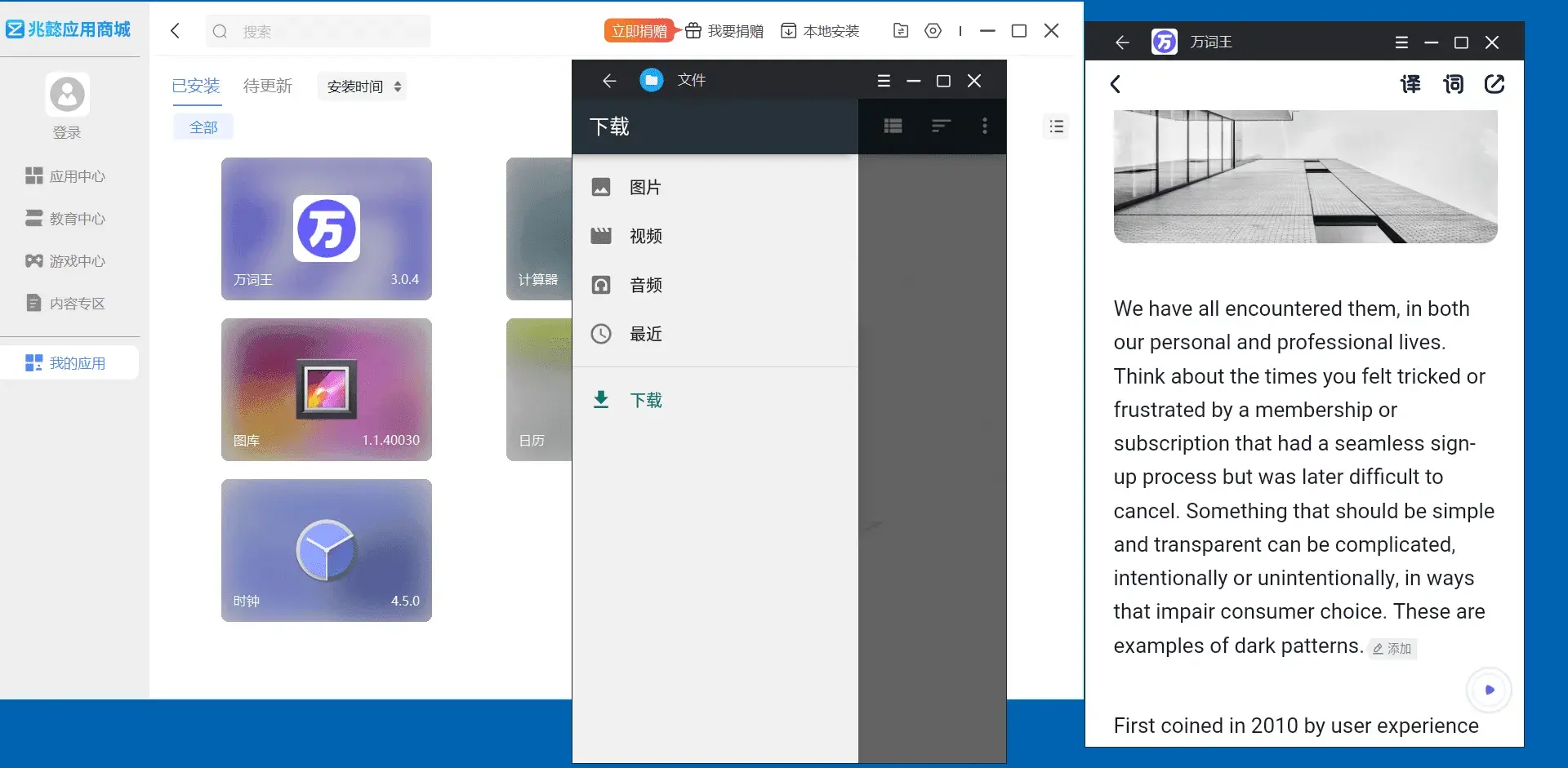The width and height of the screenshot is (1568, 768).
Task: Click the login avatar icon
Action: (x=67, y=95)
